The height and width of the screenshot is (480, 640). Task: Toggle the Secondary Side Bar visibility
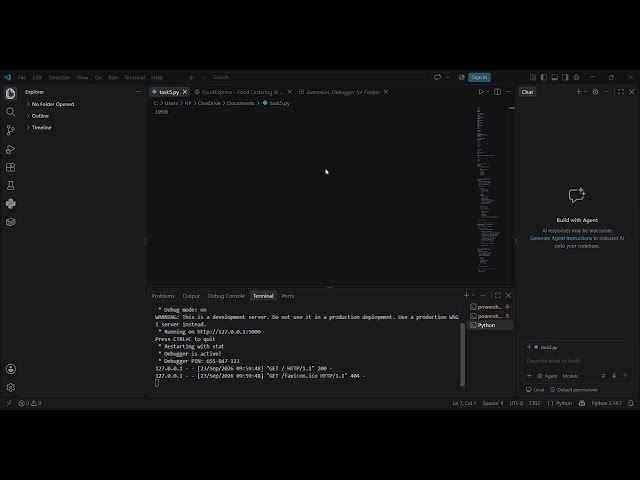tap(565, 77)
